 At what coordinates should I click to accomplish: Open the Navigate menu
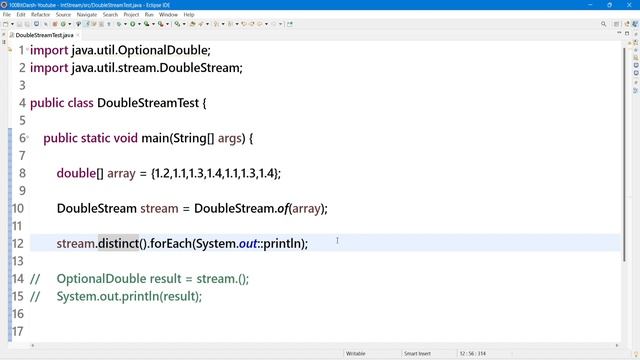[x=87, y=14]
